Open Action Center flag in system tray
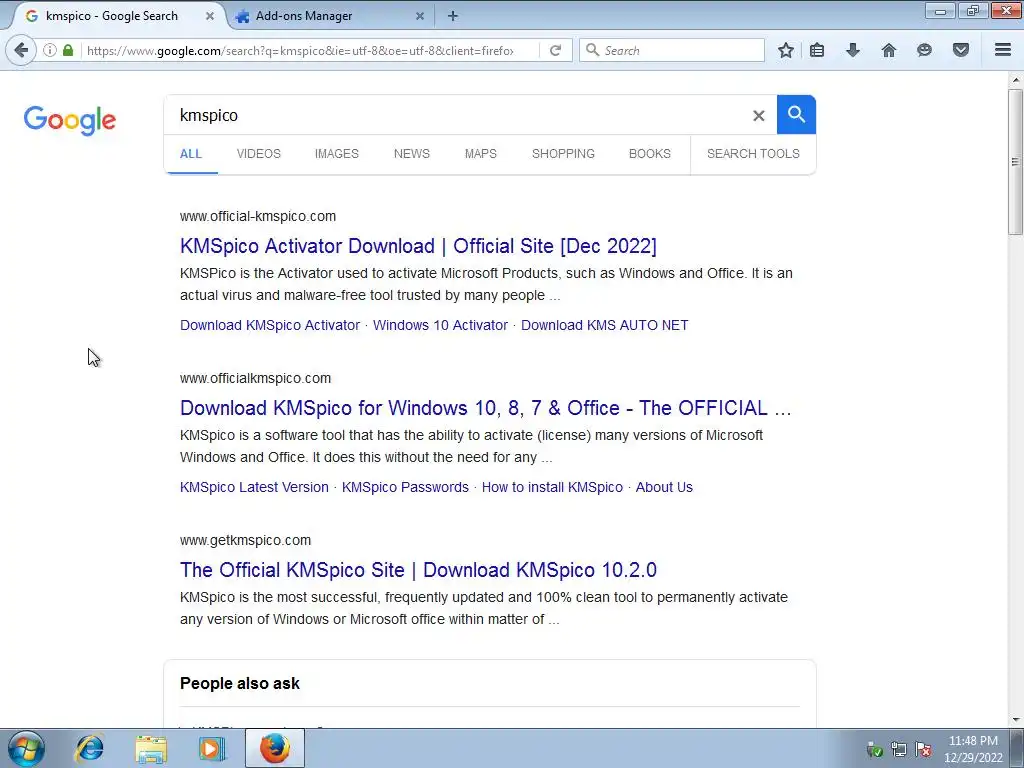Image resolution: width=1024 pixels, height=768 pixels. tap(923, 749)
